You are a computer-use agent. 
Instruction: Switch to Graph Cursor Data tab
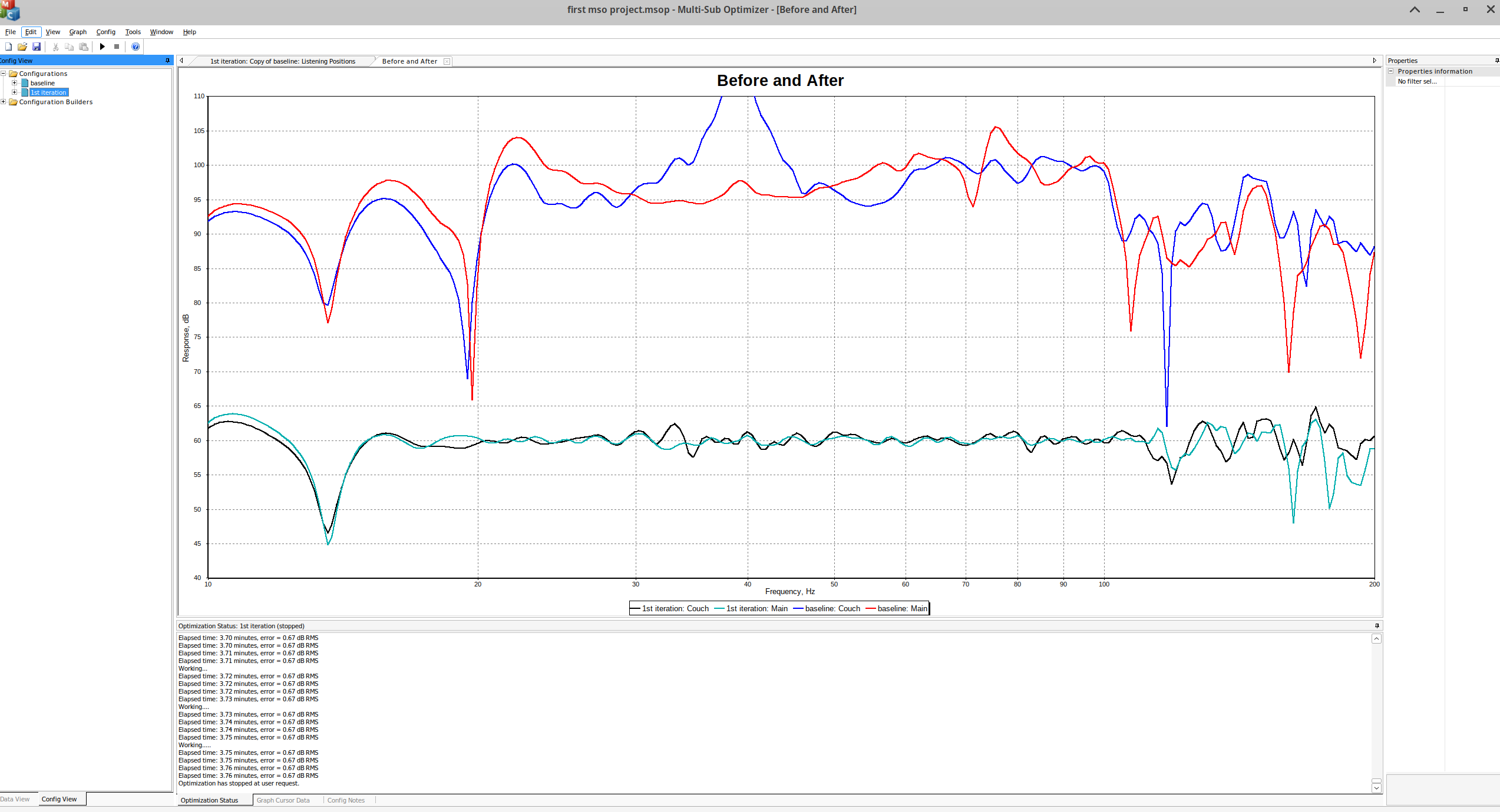[283, 800]
